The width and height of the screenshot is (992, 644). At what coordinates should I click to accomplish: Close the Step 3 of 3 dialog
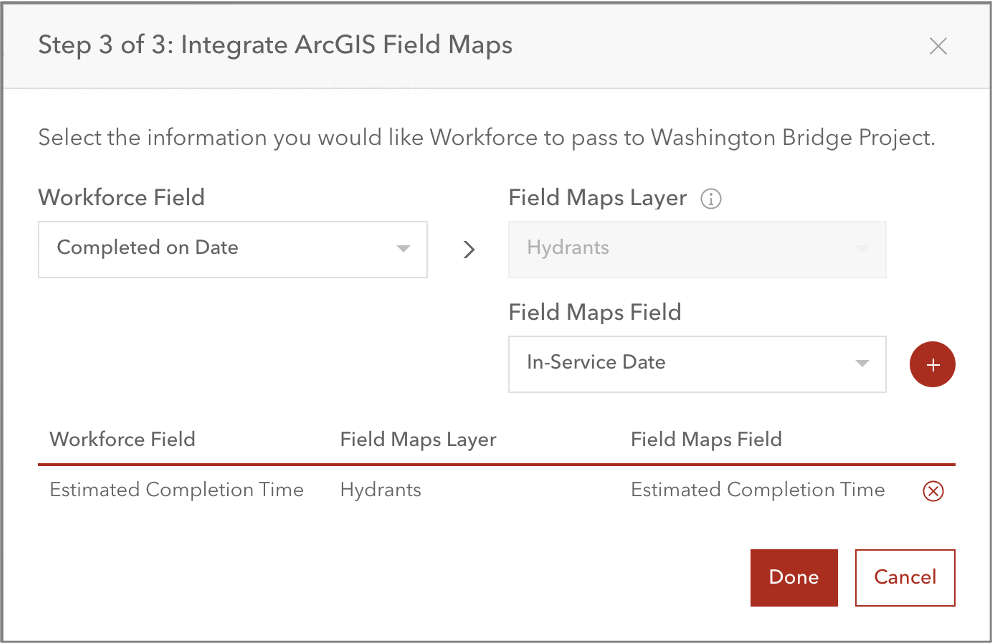click(938, 46)
